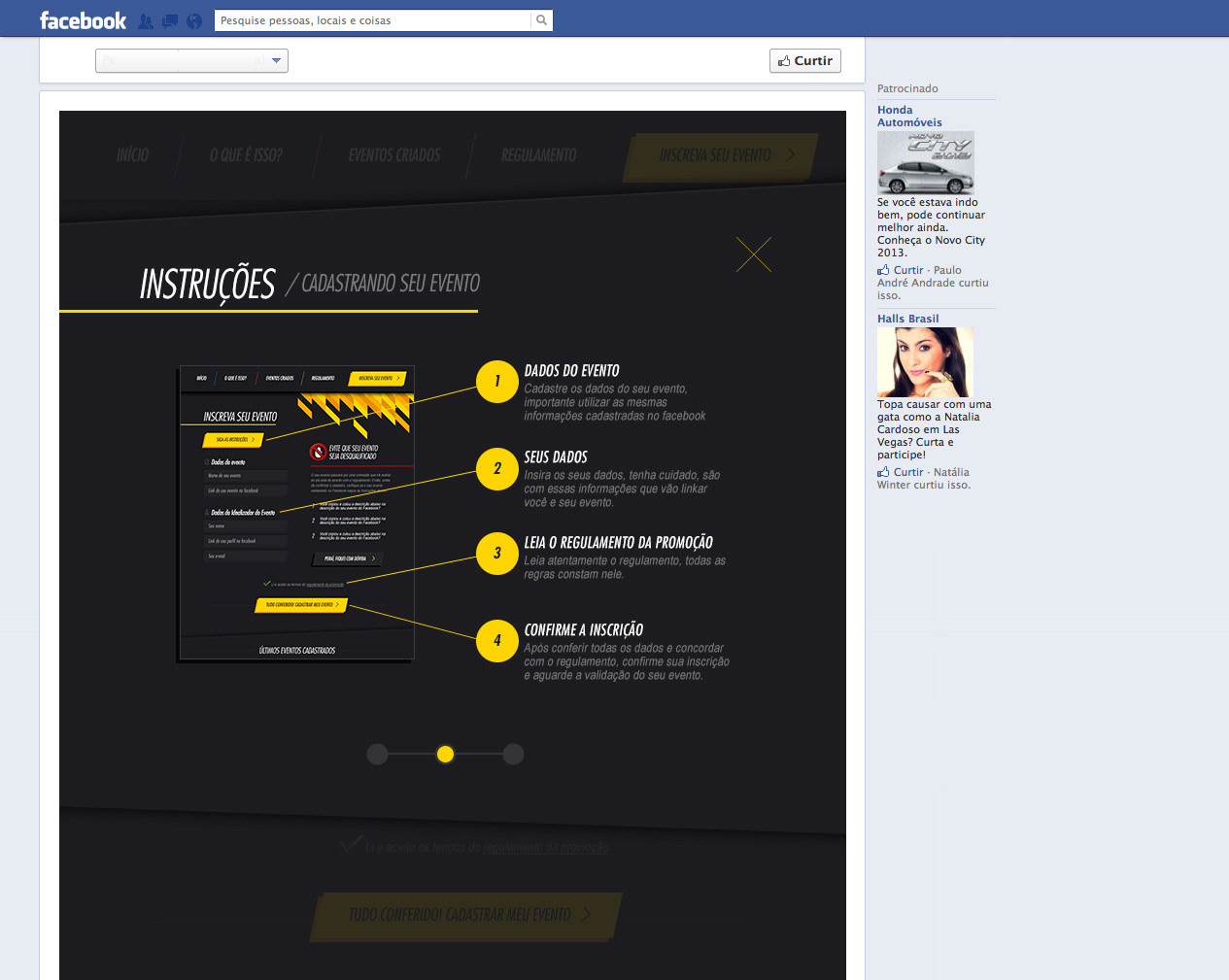
Task: Click the instructions screenshot thumbnail
Action: click(x=296, y=514)
